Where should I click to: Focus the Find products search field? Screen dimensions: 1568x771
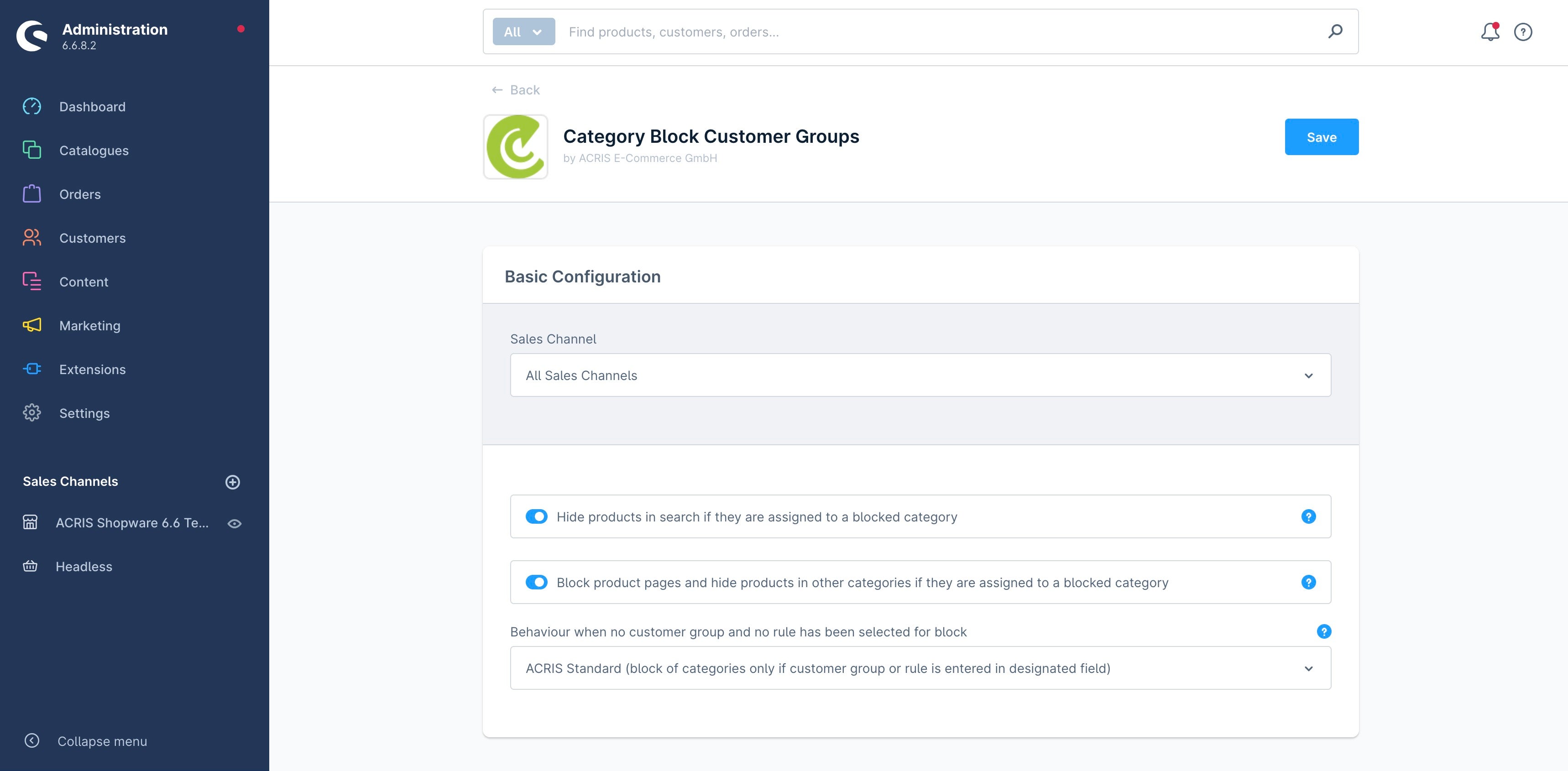point(941,31)
